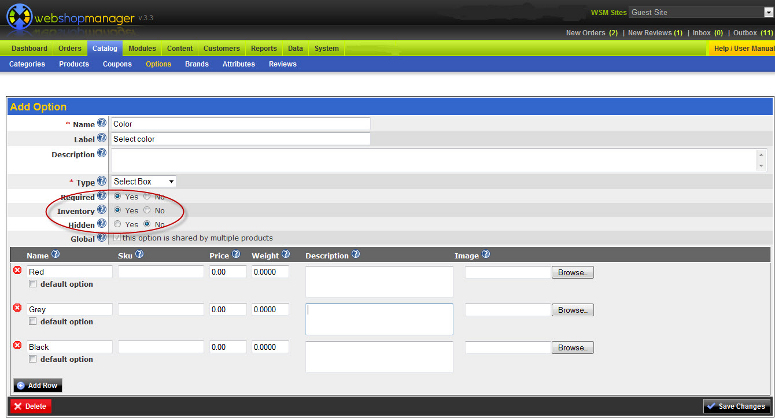Screen dimensions: 775x418
Task: Check default option for the Red row
Action: (33, 284)
